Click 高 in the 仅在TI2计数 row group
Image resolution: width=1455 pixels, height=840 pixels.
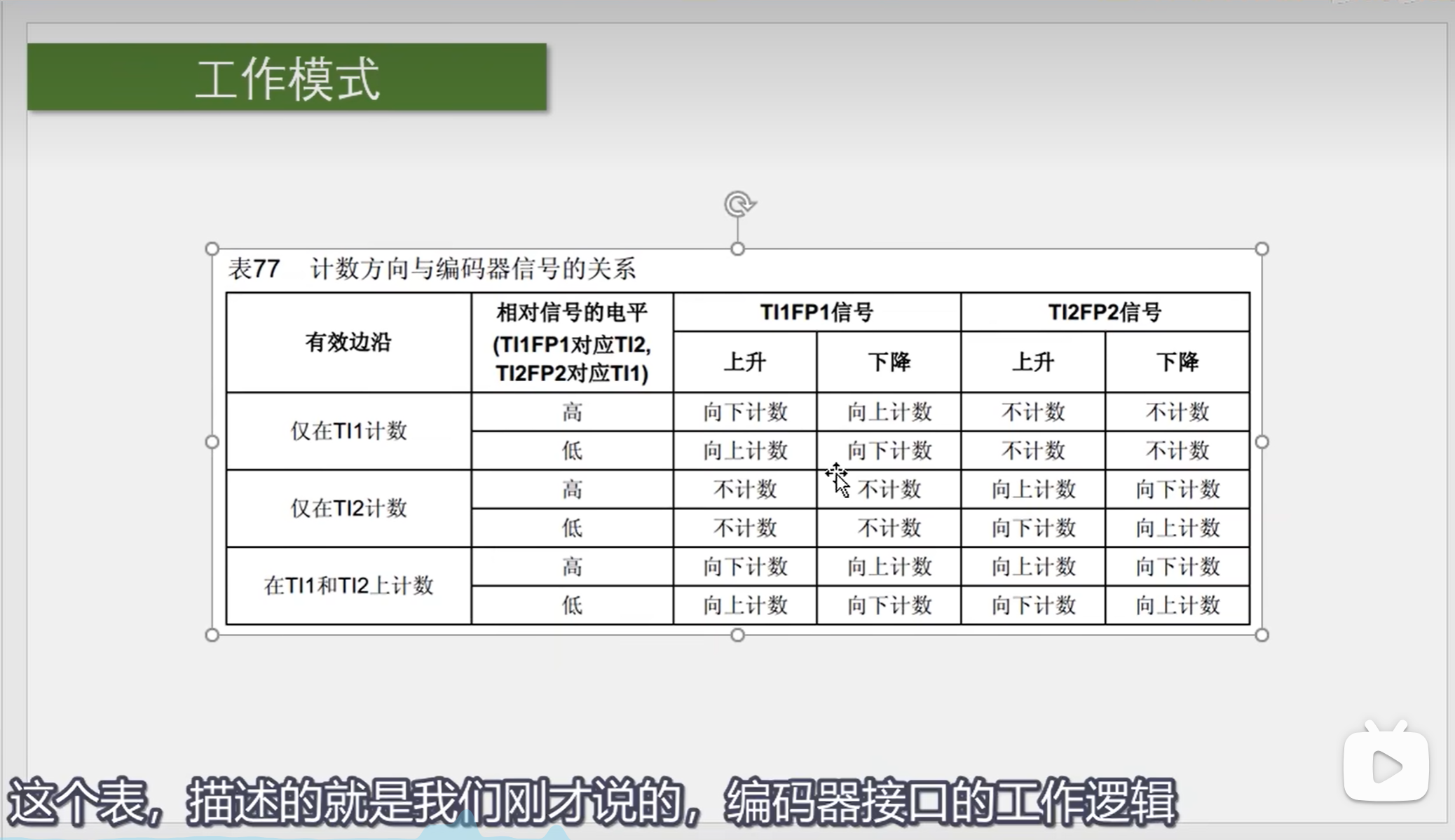(572, 489)
